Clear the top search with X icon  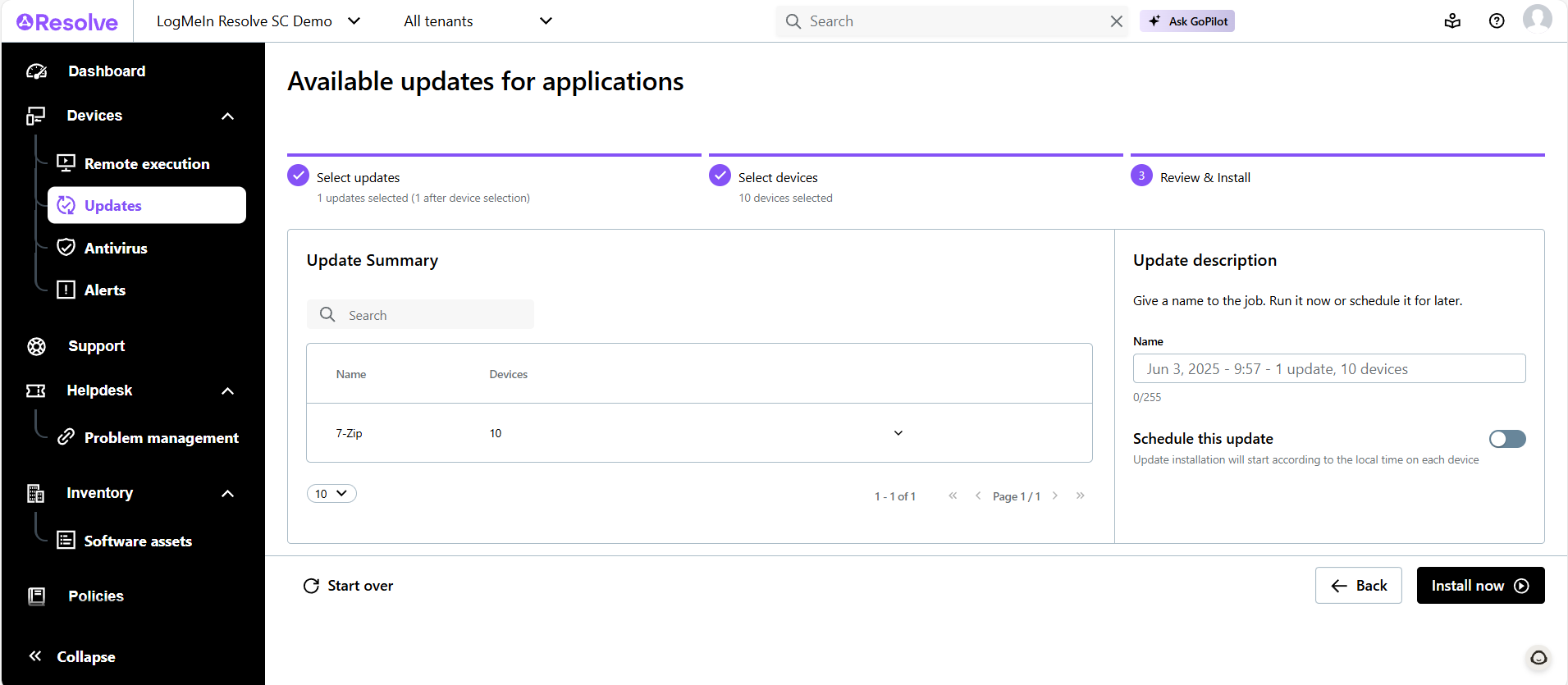pos(1116,21)
